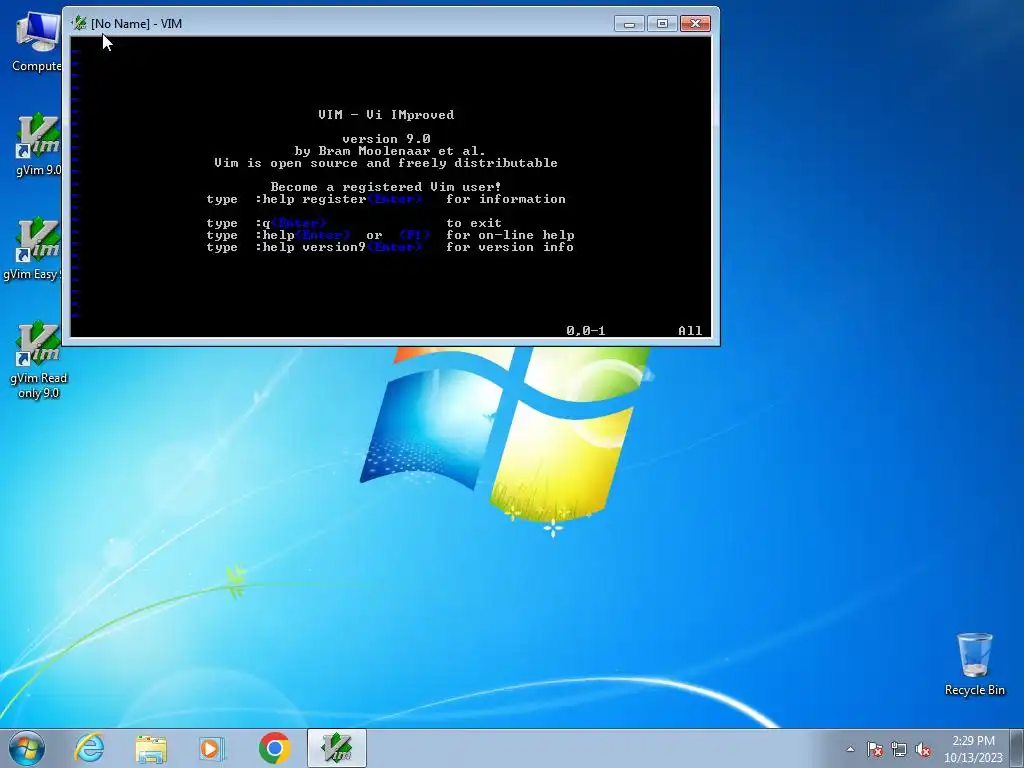This screenshot has width=1024, height=768.
Task: Click the 'for on-line help' text
Action: pos(510,235)
